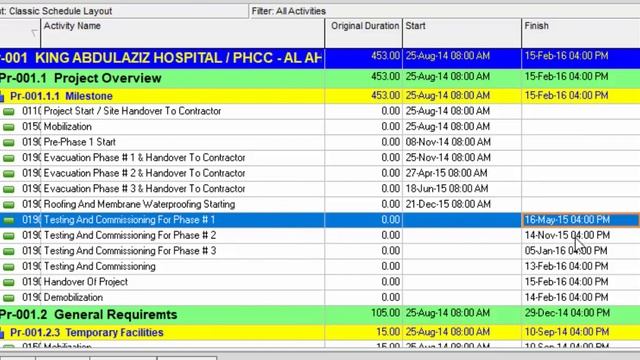The width and height of the screenshot is (640, 360).
Task: Click the activity icon of the Mobilization row
Action: click(x=9, y=127)
